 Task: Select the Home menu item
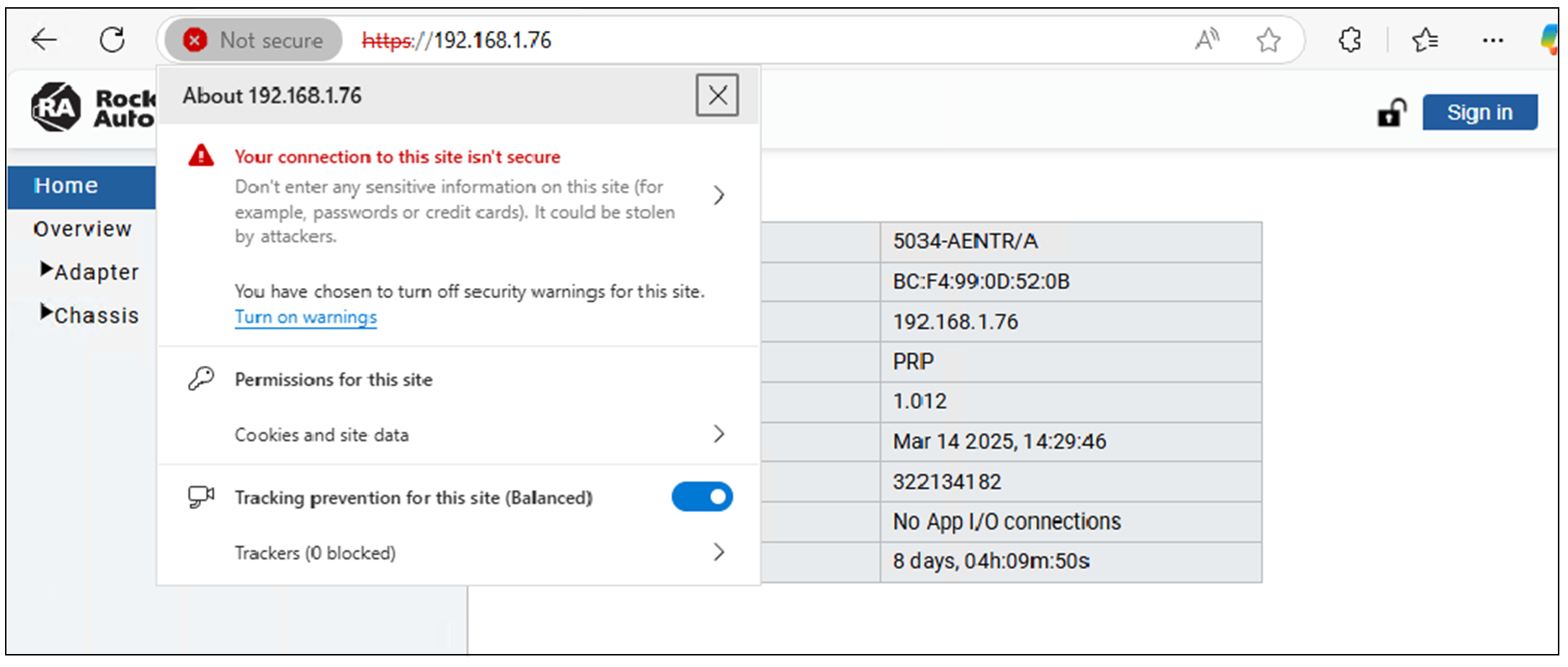81,186
